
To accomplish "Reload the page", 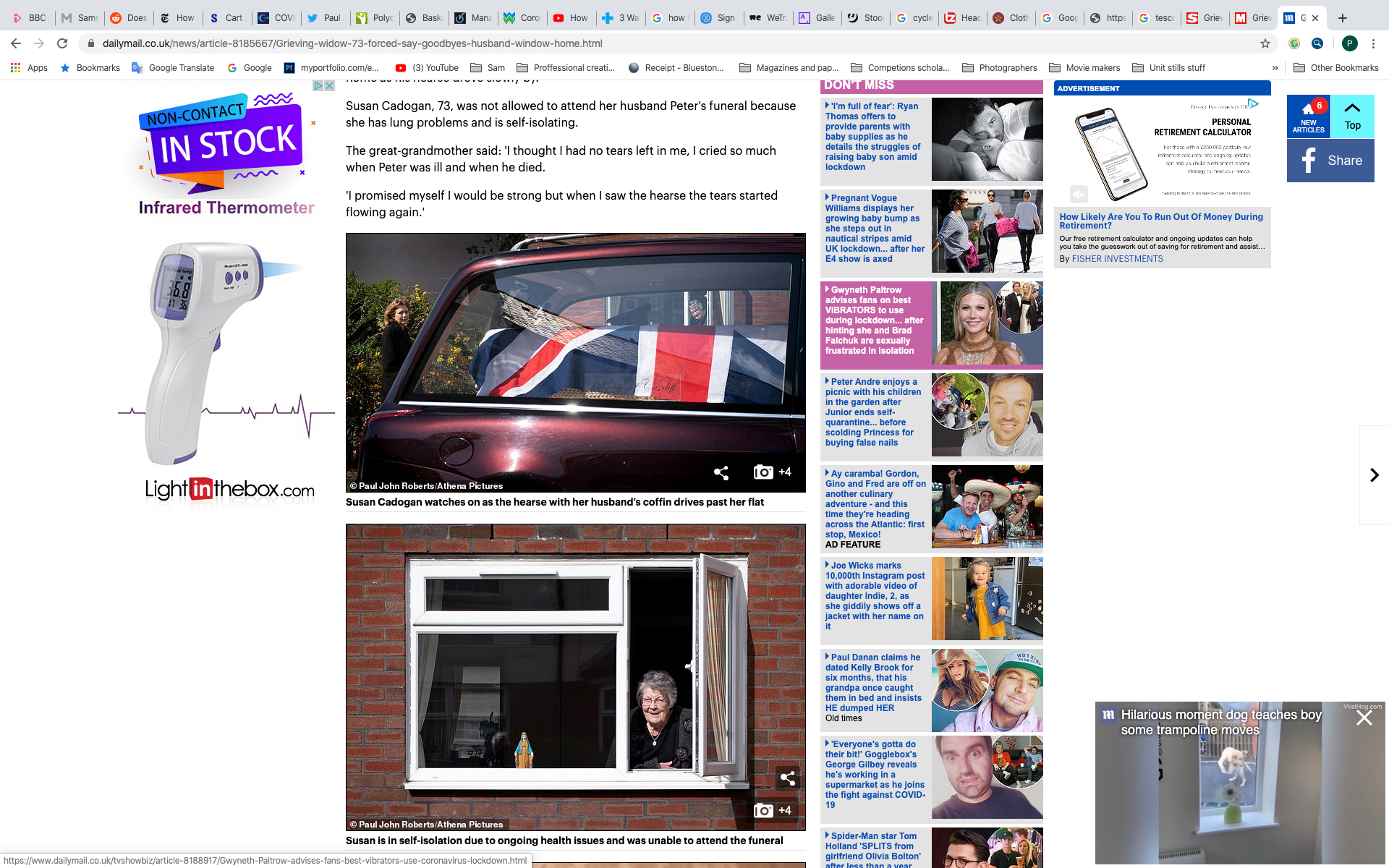I will coord(62,43).
